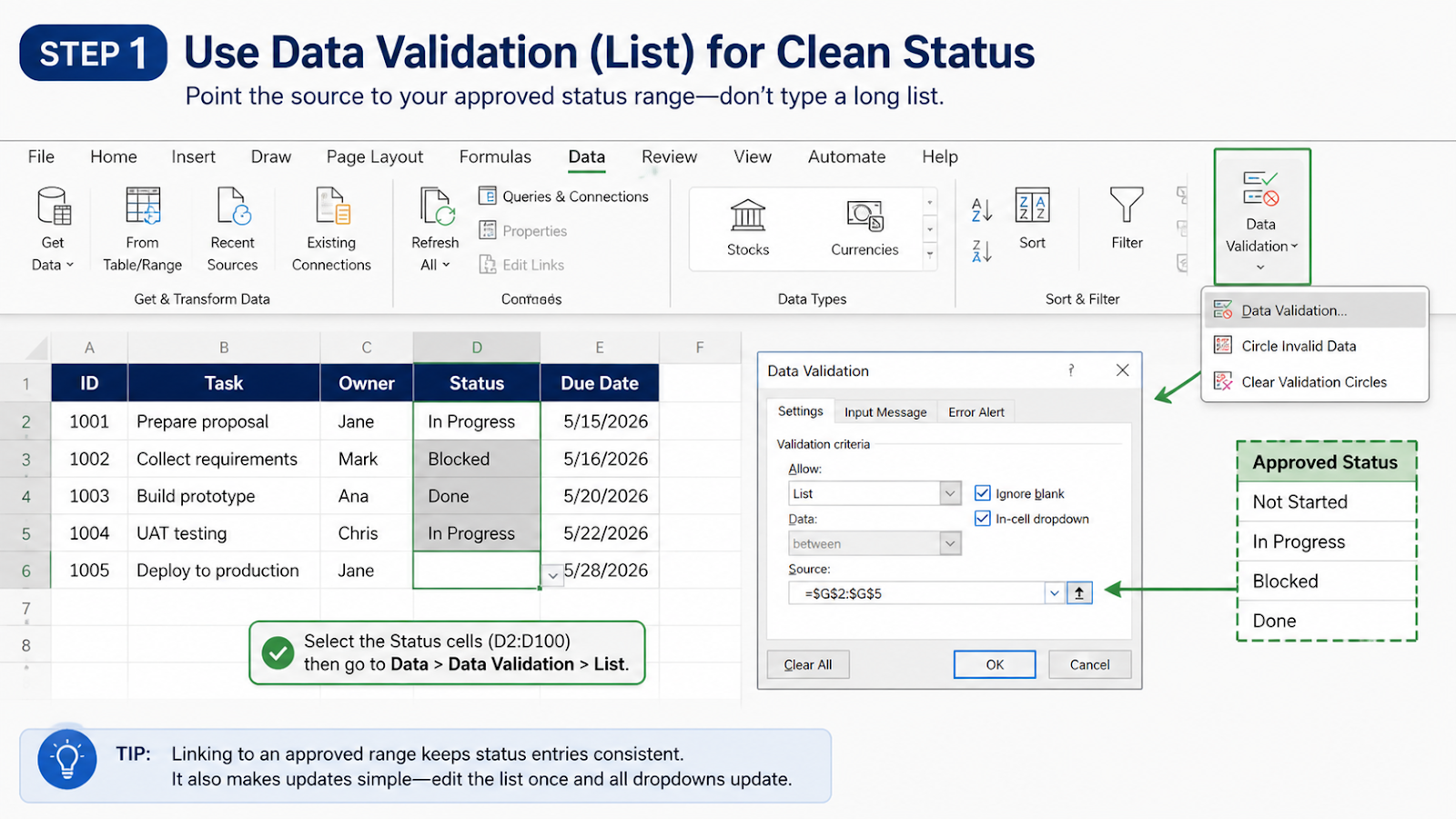This screenshot has width=1456, height=819.
Task: Expand the Refresh All dropdown arrow
Action: point(446,265)
